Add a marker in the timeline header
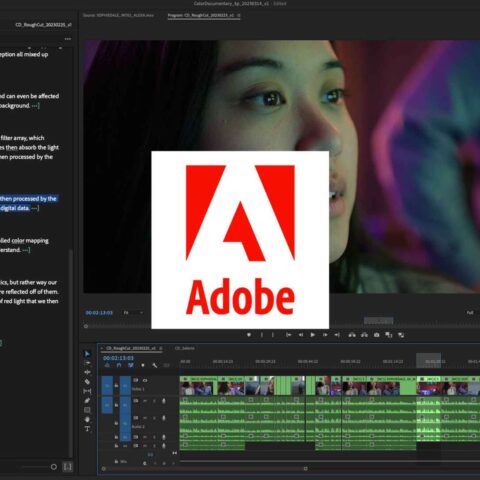480x480 pixels. tap(143, 365)
